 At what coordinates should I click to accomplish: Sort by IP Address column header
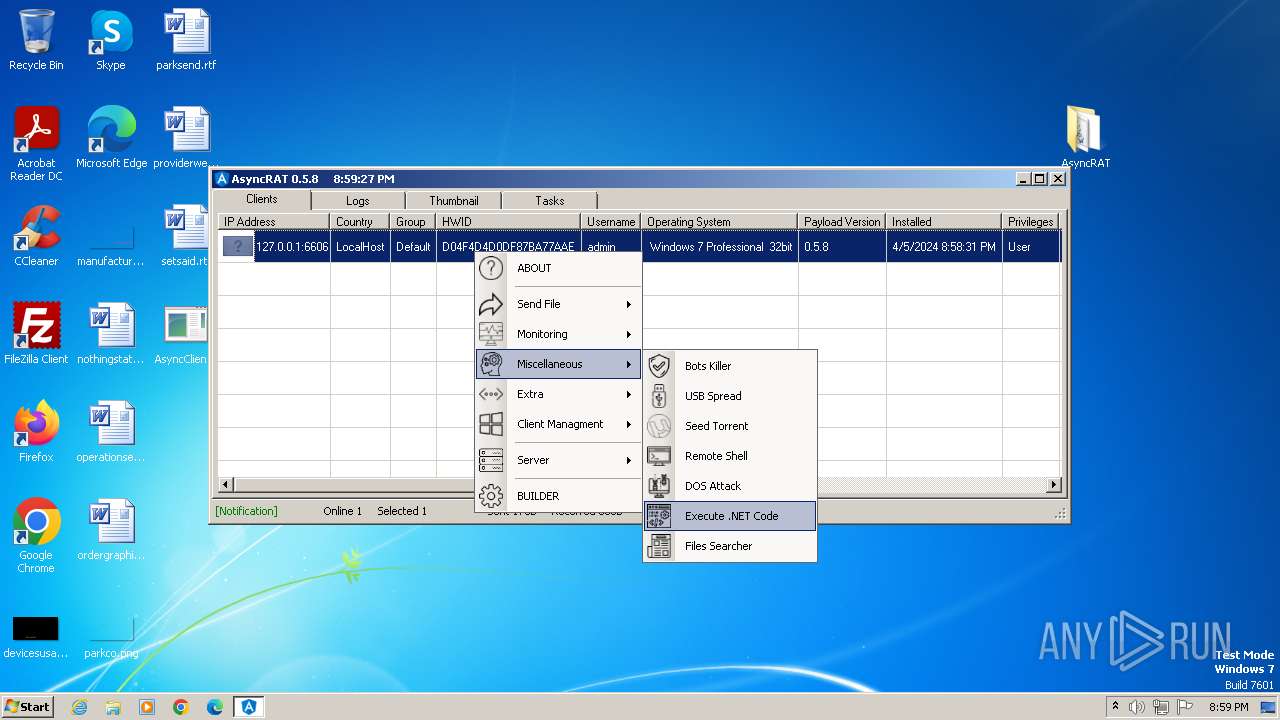click(274, 222)
